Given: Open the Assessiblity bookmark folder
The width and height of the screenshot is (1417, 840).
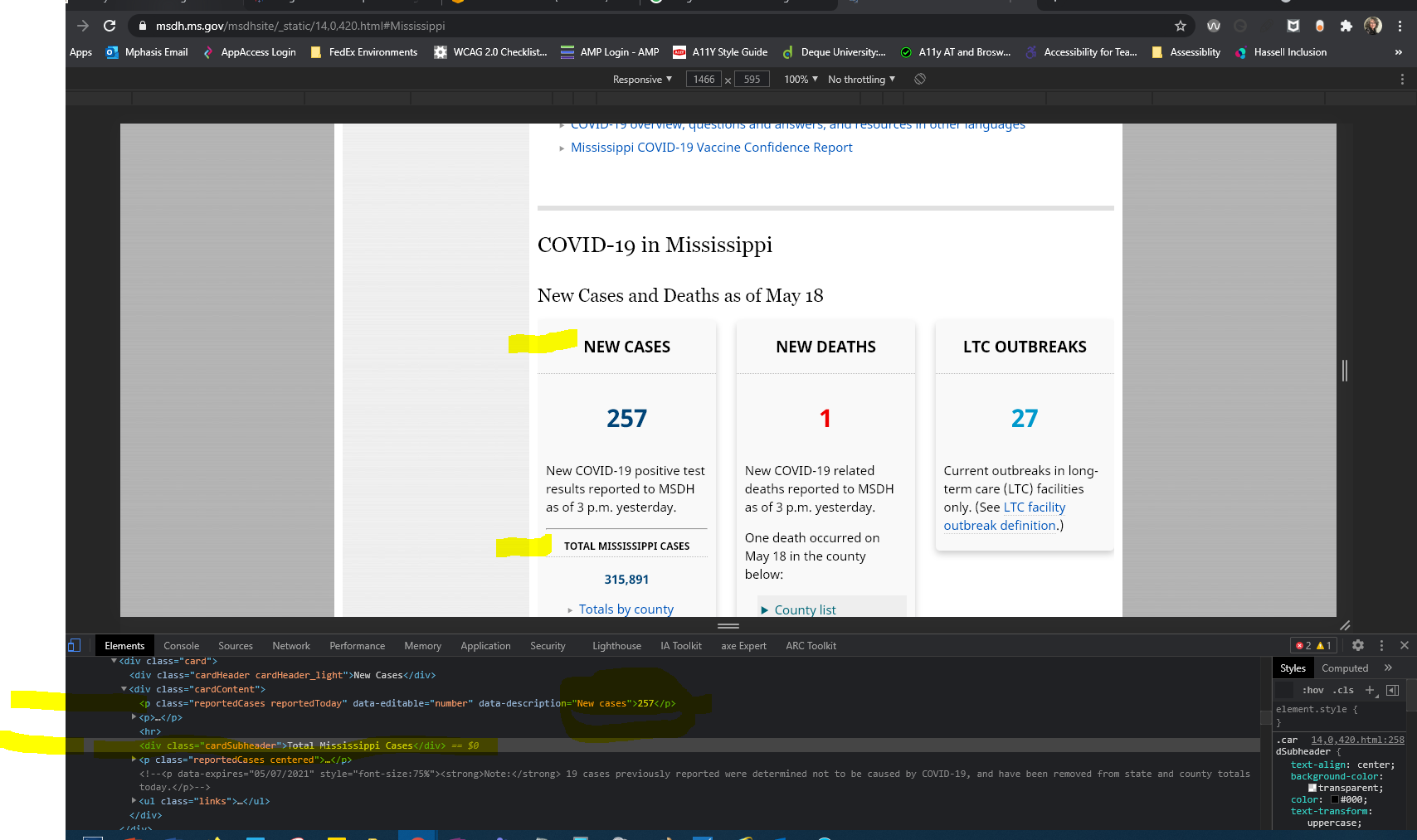Looking at the screenshot, I should point(1186,52).
